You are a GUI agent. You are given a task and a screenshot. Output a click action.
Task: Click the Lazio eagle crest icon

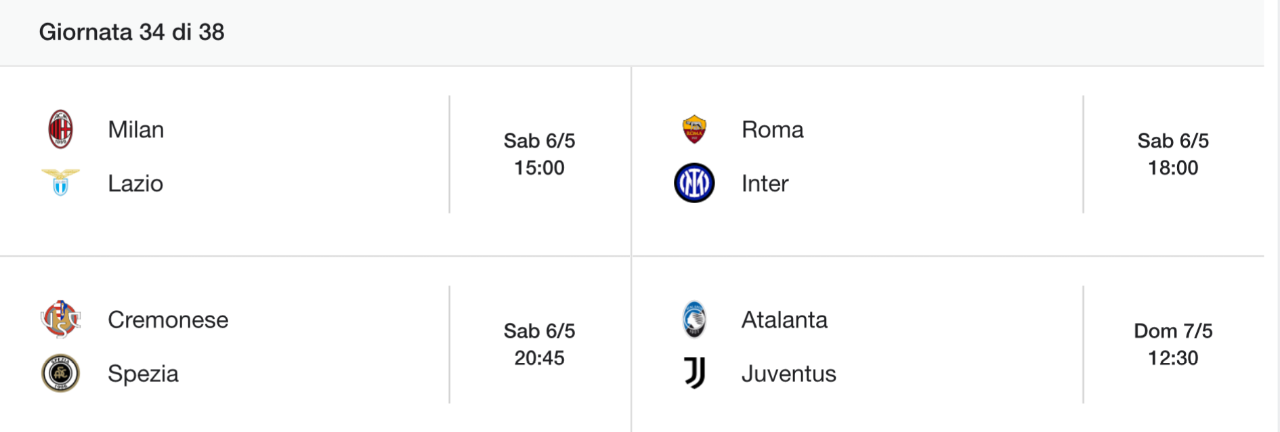pos(61,183)
